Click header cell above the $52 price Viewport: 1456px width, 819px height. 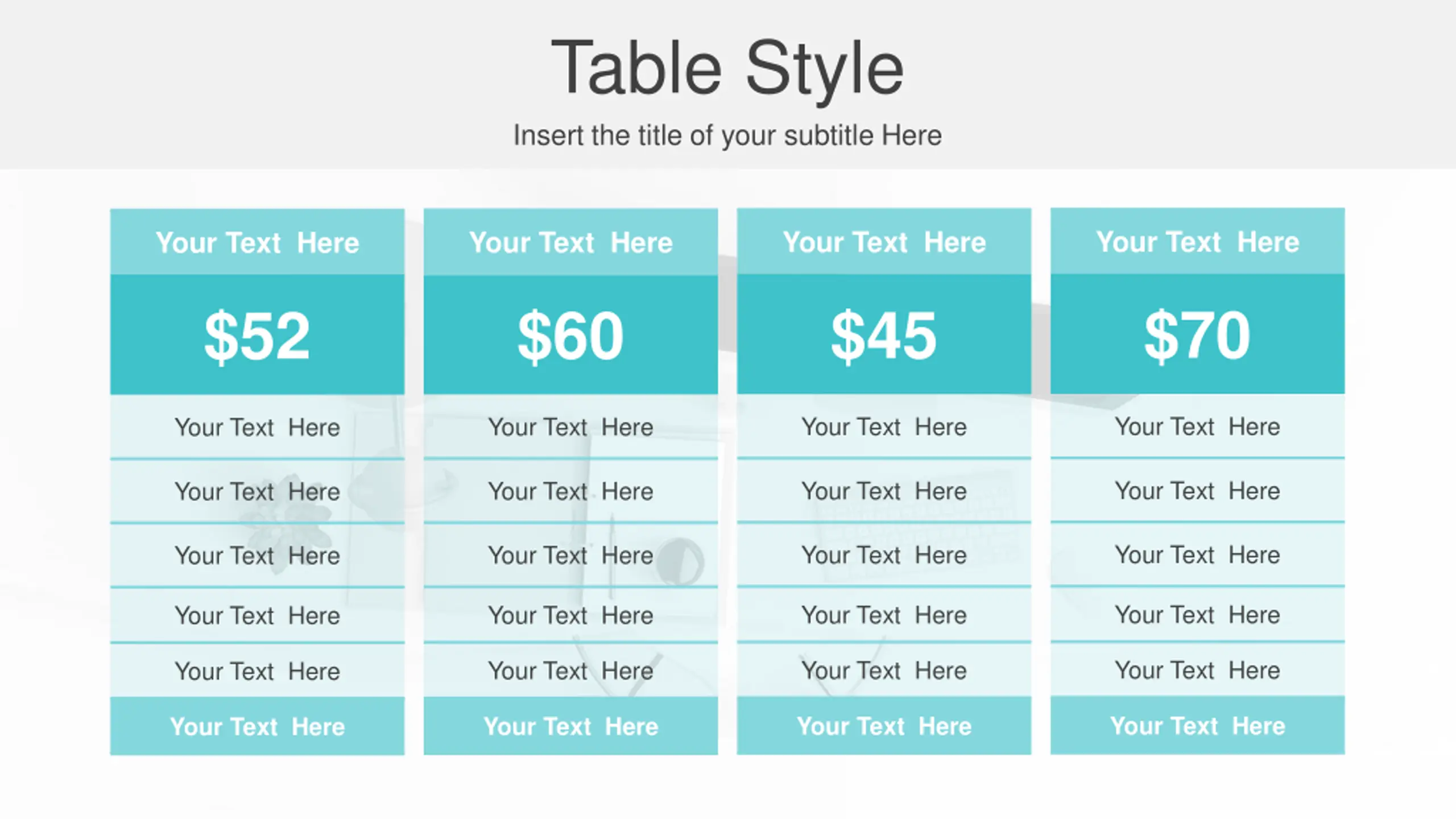click(x=257, y=242)
